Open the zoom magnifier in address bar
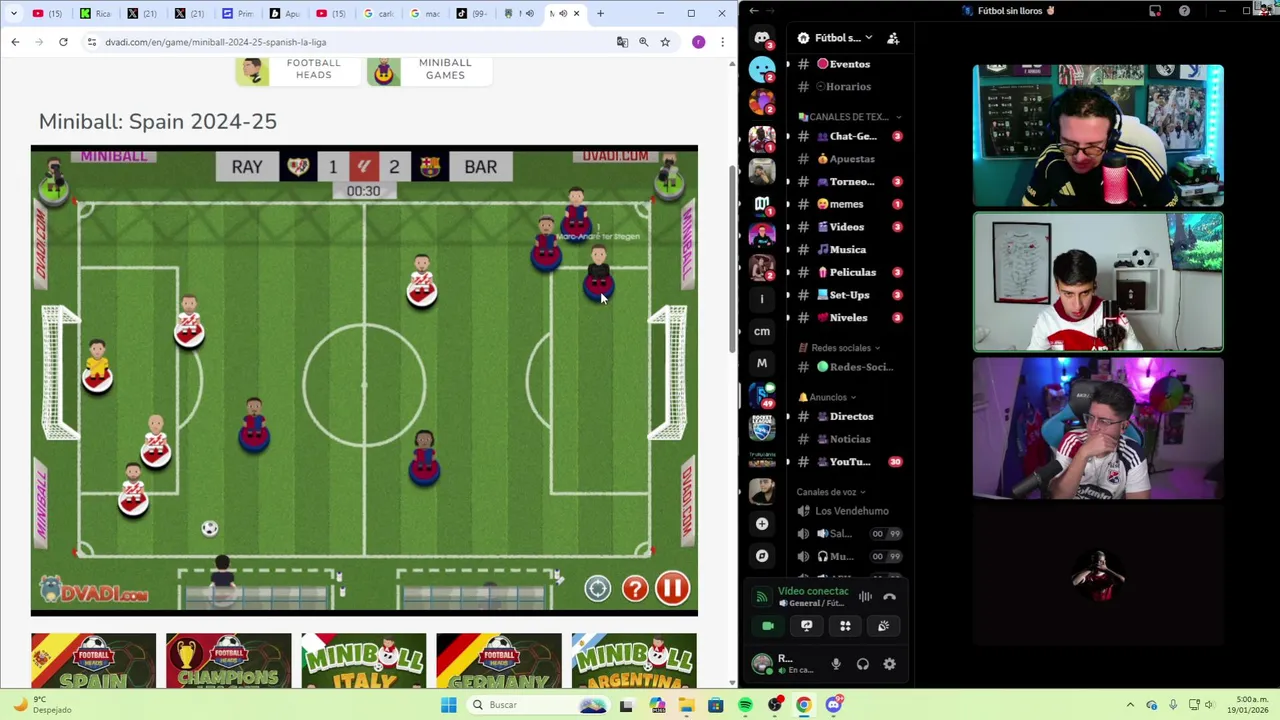 click(644, 42)
